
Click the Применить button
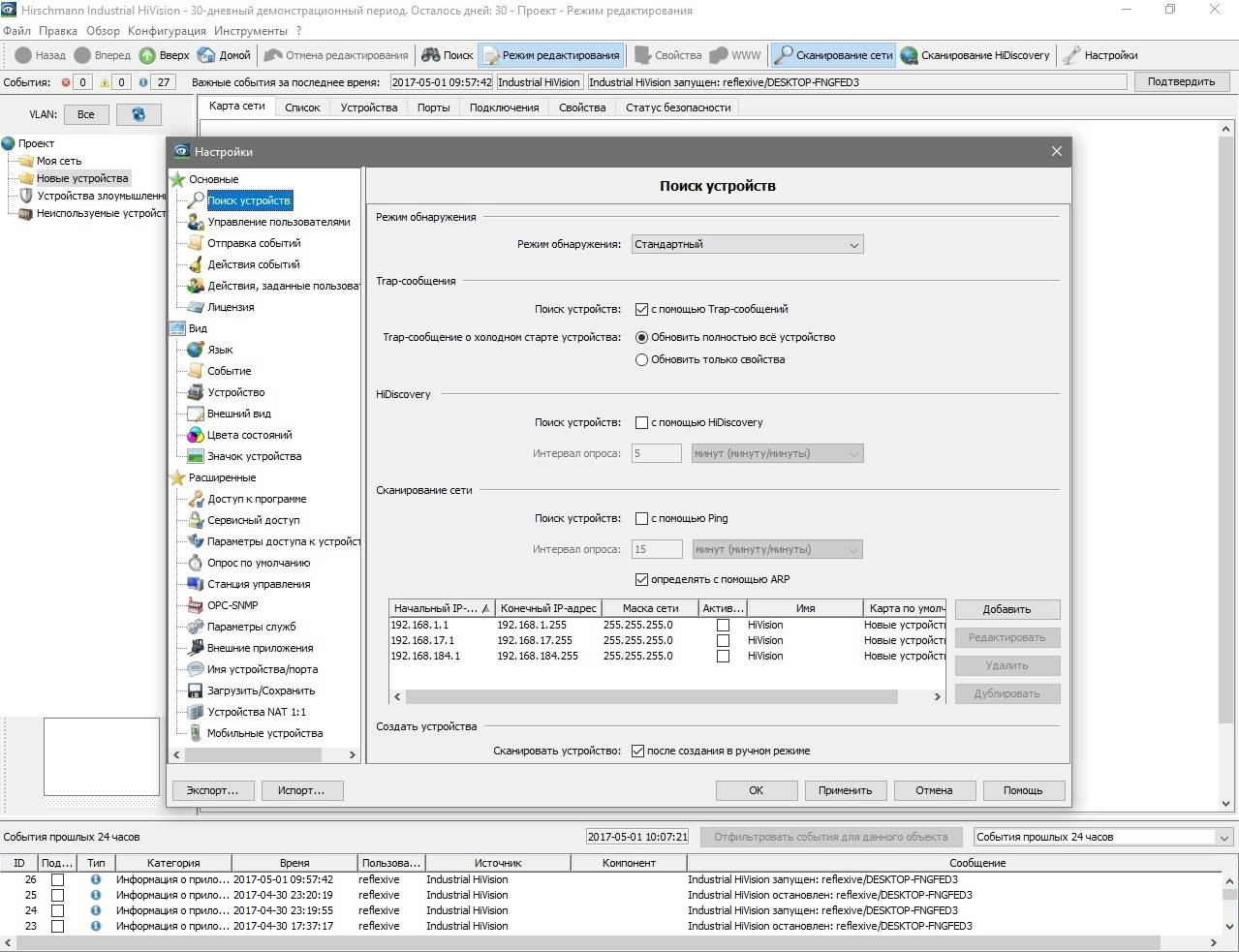tap(845, 790)
